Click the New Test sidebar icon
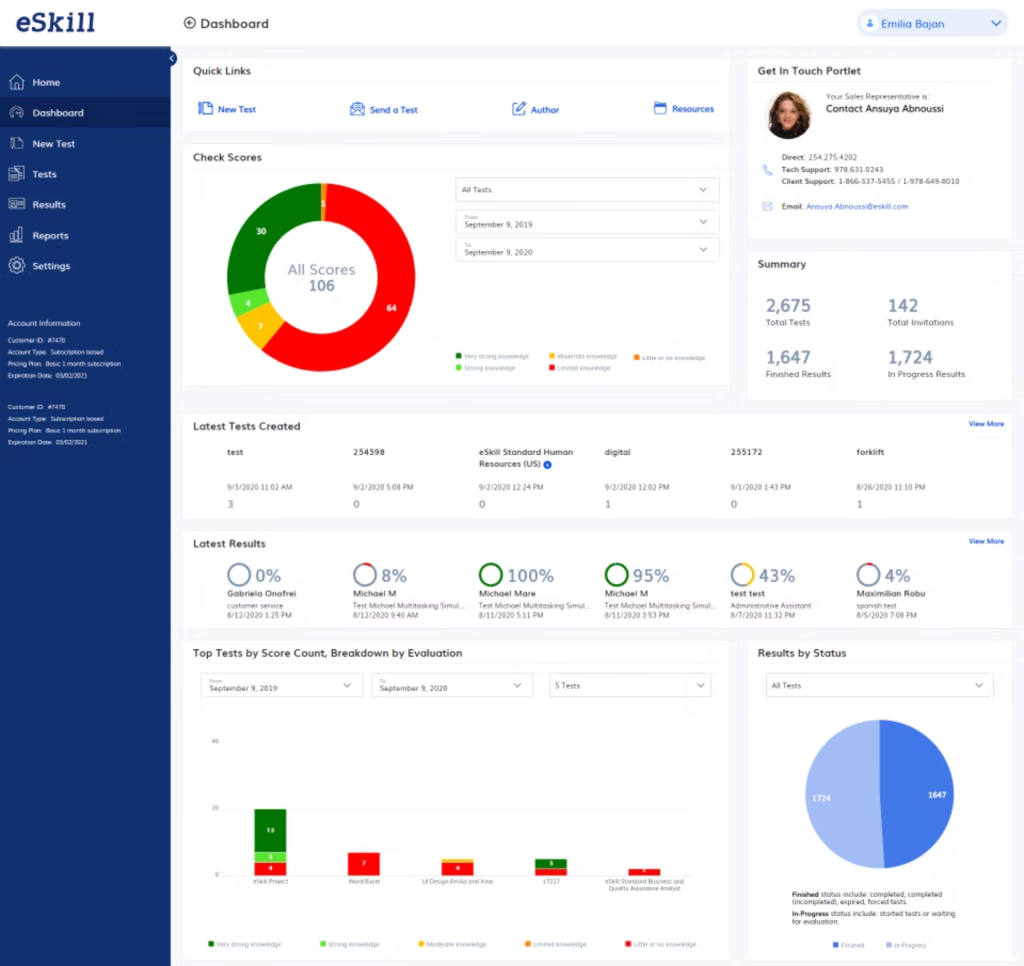Viewport: 1024px width, 966px height. [16, 143]
